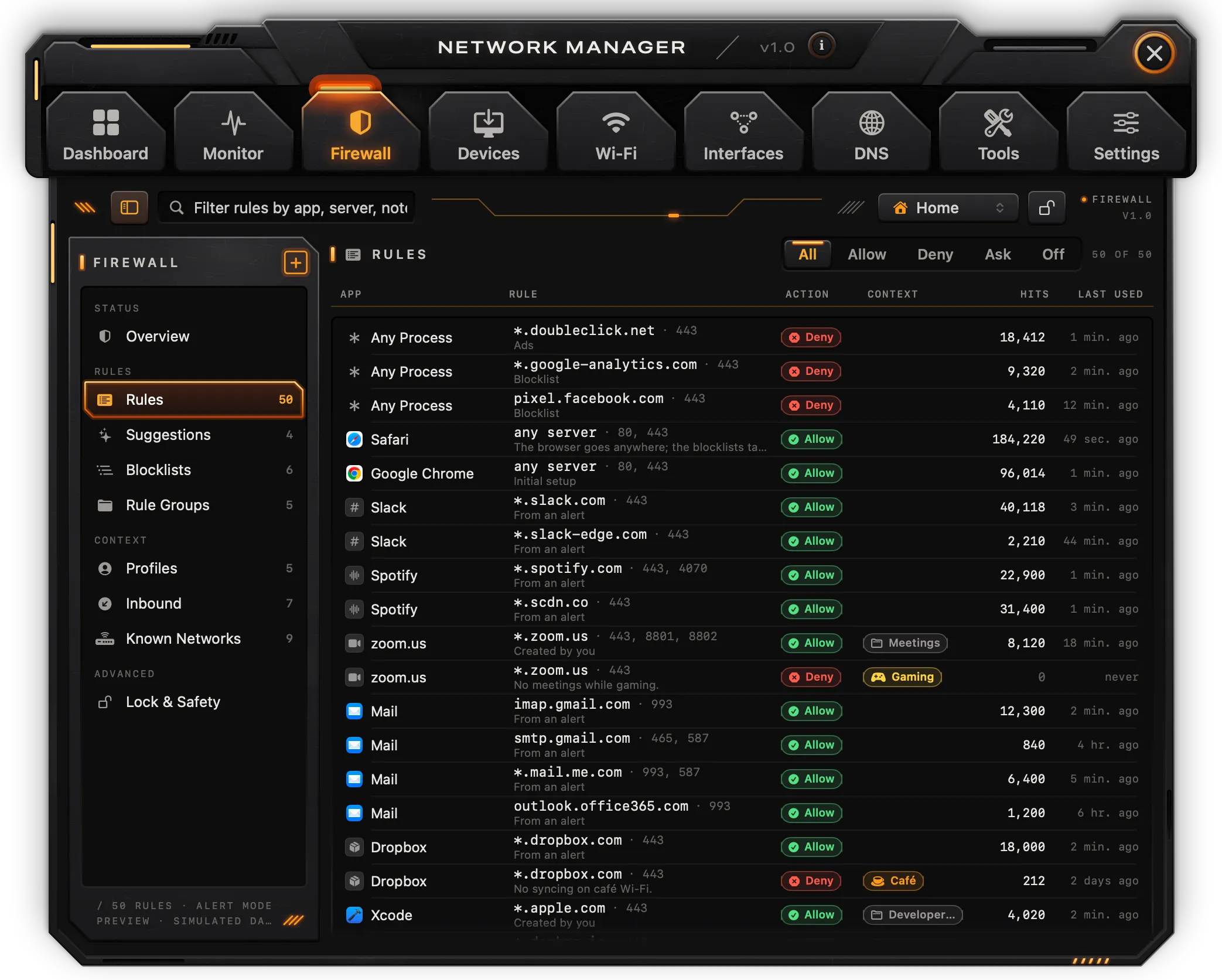Click the add rule plus icon

click(296, 262)
